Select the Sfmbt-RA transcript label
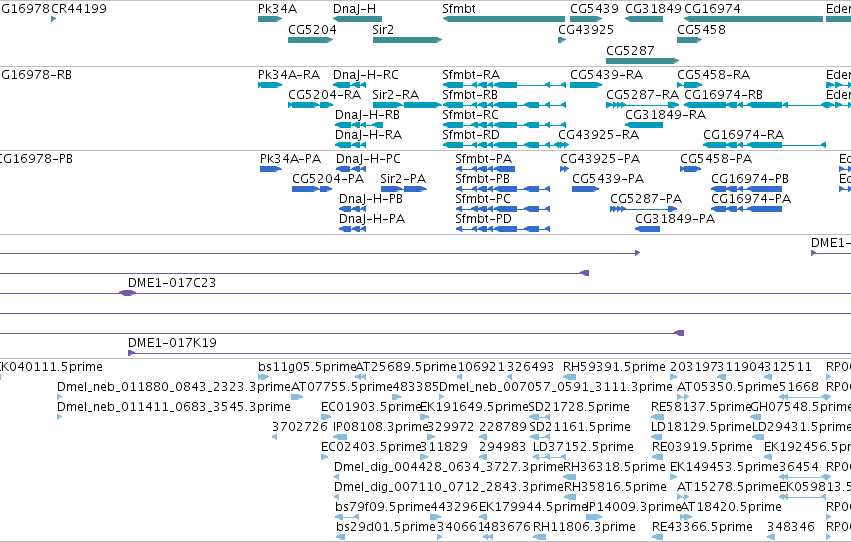The height and width of the screenshot is (542, 851). pyautogui.click(x=471, y=74)
